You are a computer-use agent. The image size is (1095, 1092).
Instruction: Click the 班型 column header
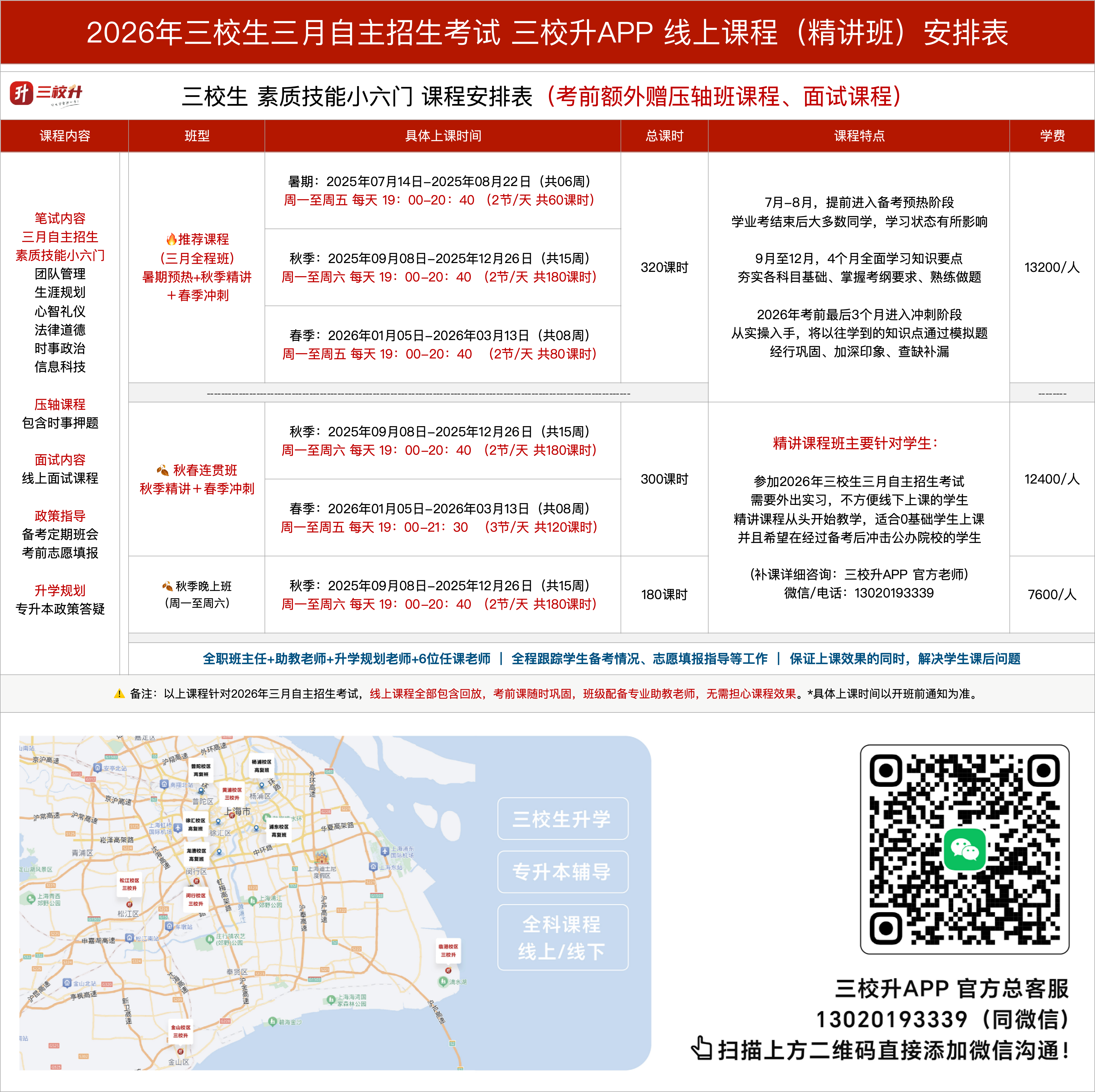[x=197, y=136]
